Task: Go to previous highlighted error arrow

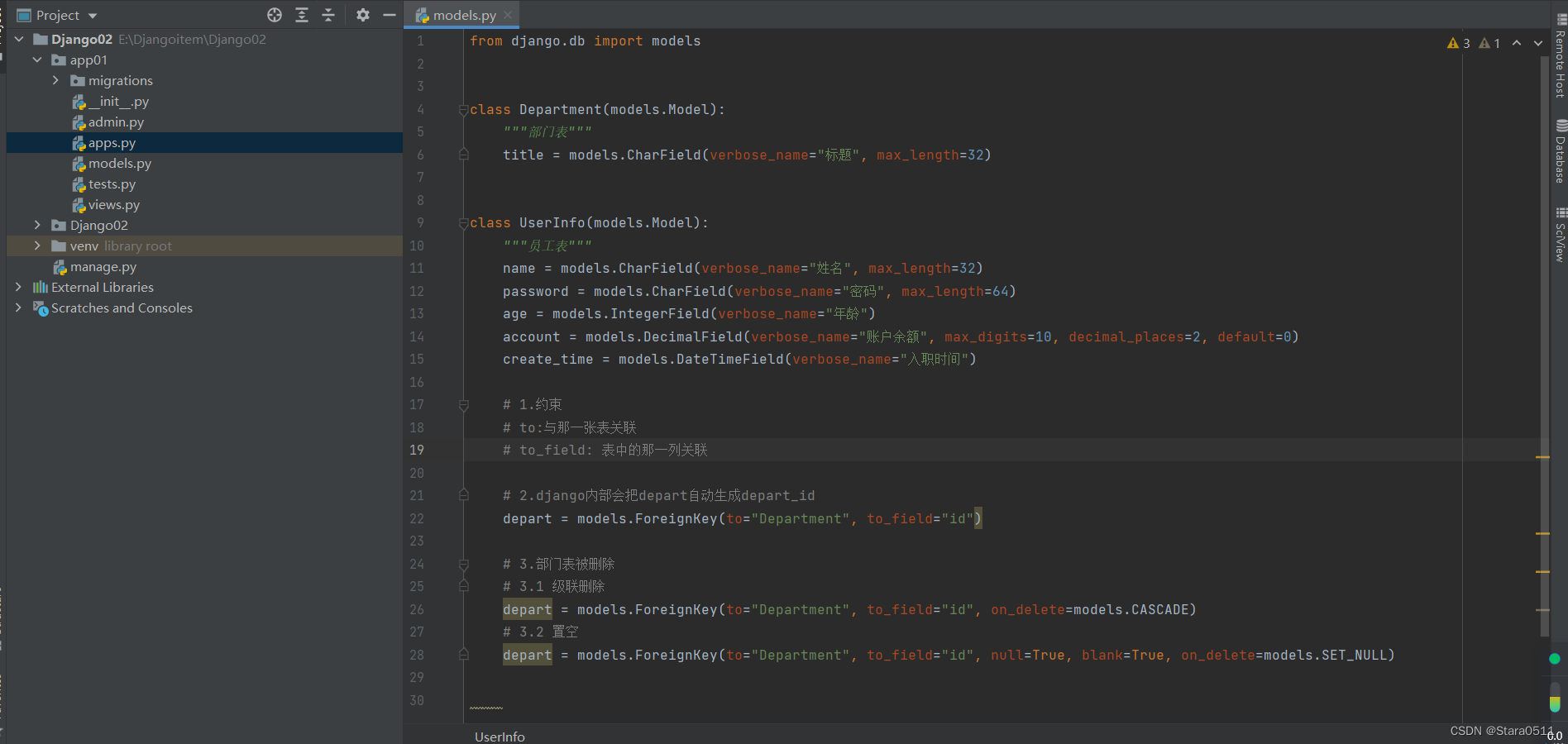Action: click(1517, 43)
